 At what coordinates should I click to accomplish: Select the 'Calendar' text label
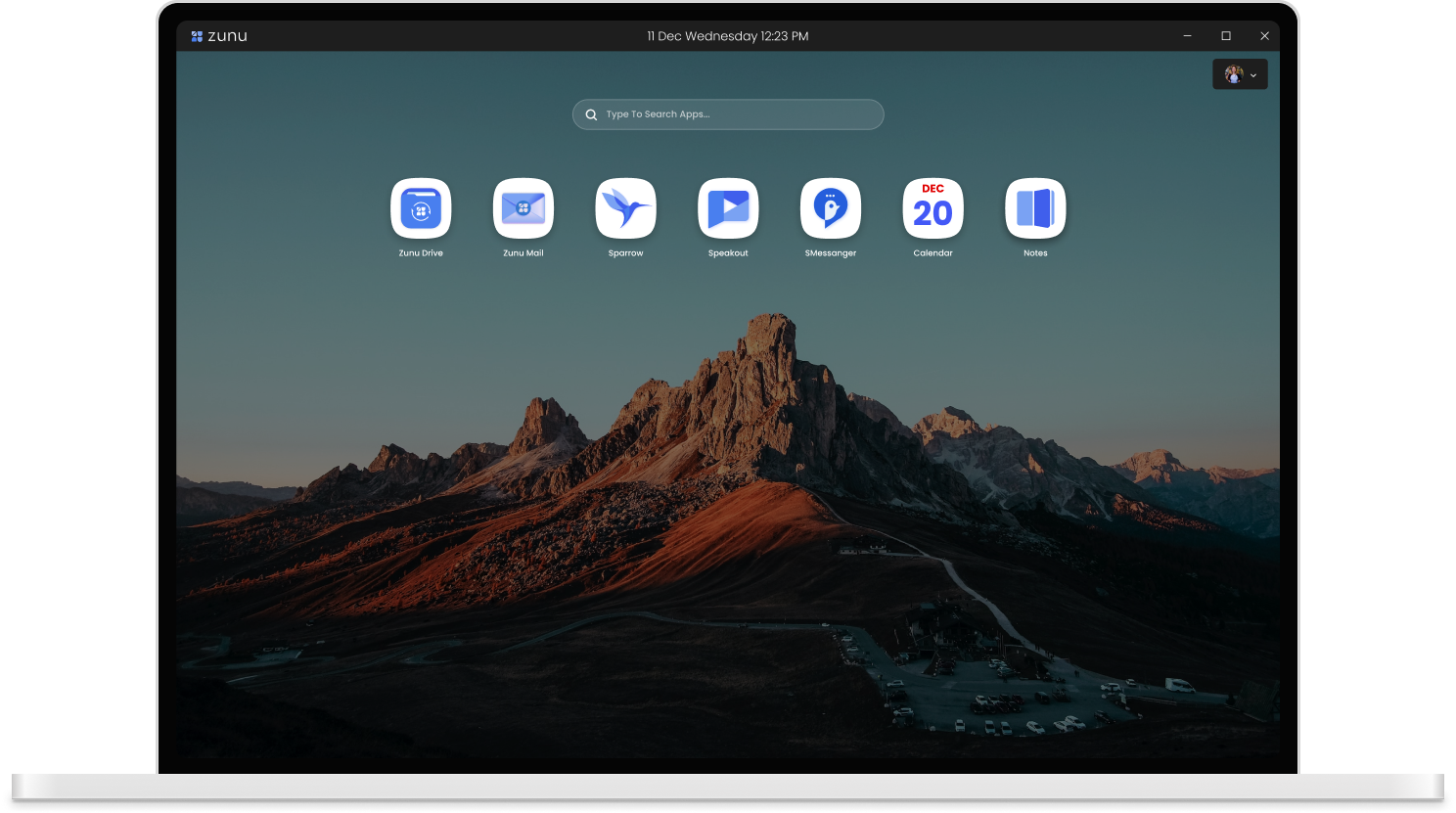pyautogui.click(x=933, y=253)
